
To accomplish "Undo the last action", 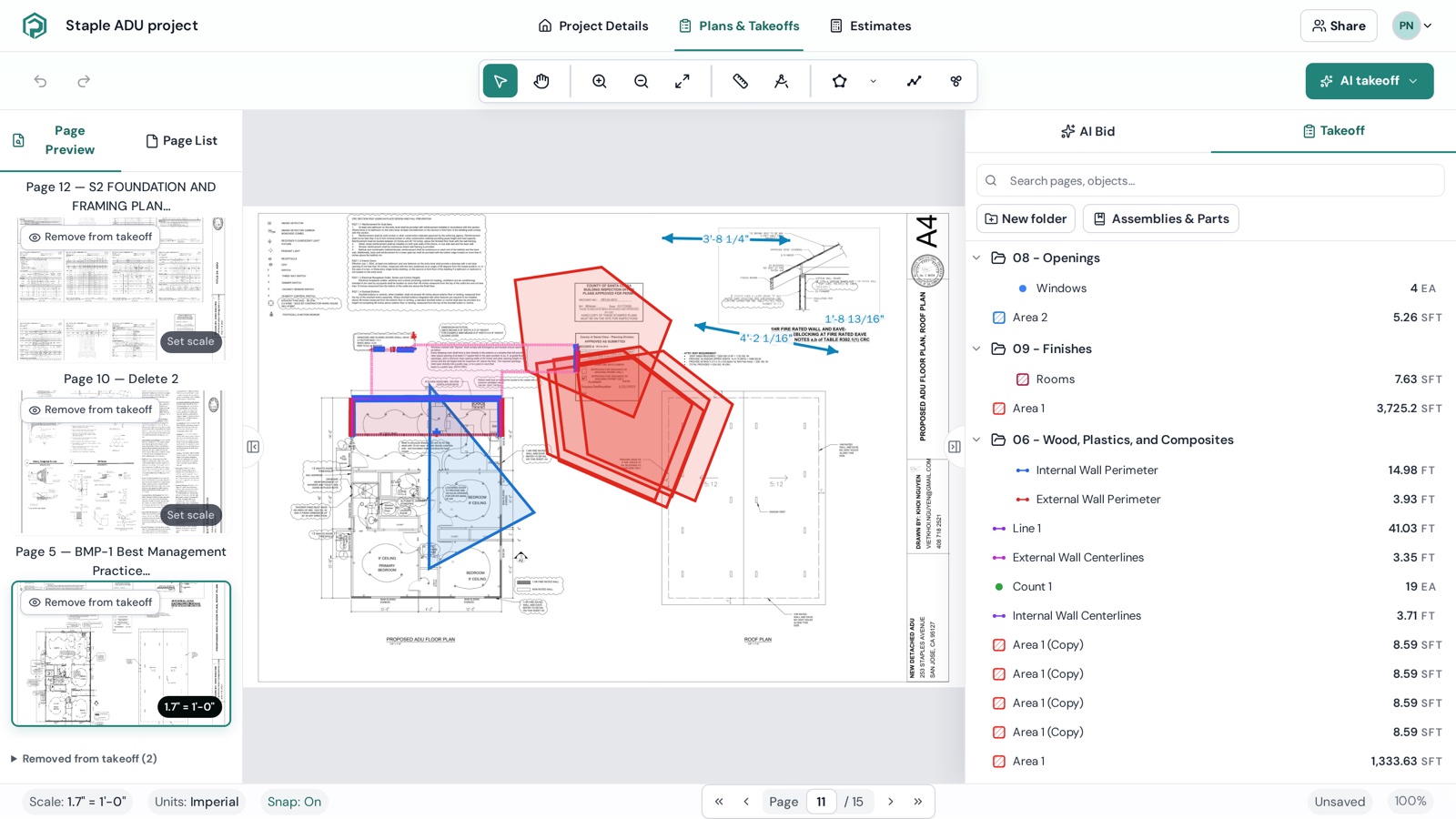I will click(41, 81).
